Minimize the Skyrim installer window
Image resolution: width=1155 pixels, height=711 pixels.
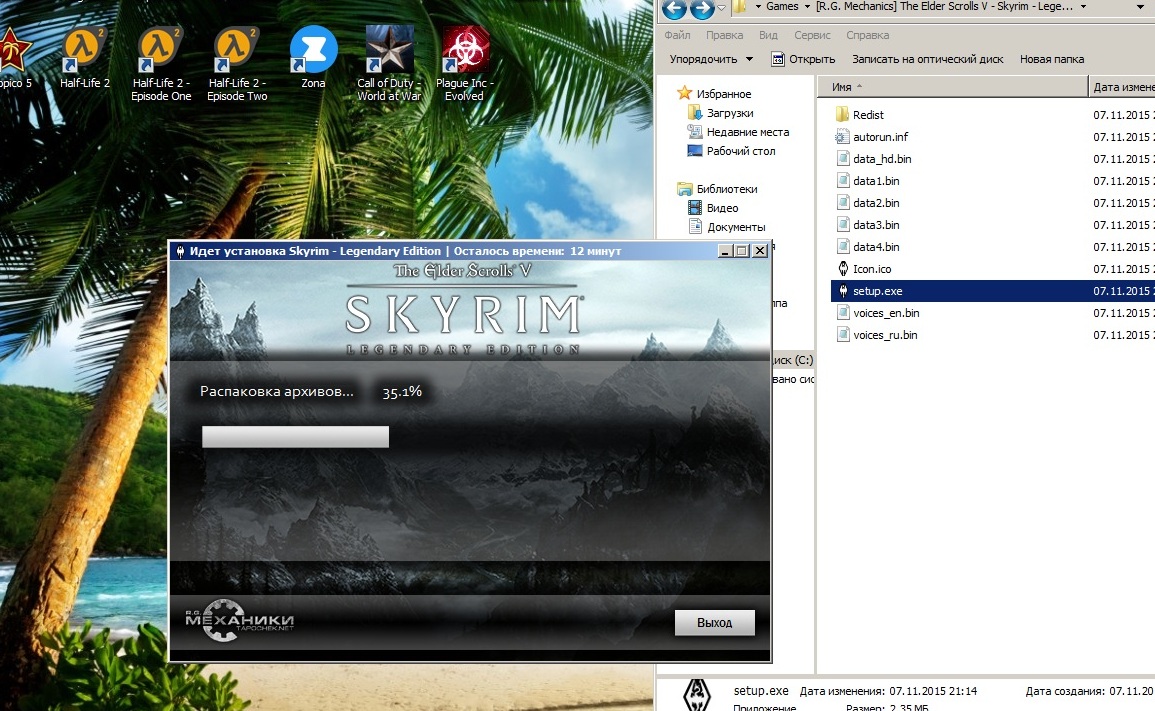pos(725,251)
